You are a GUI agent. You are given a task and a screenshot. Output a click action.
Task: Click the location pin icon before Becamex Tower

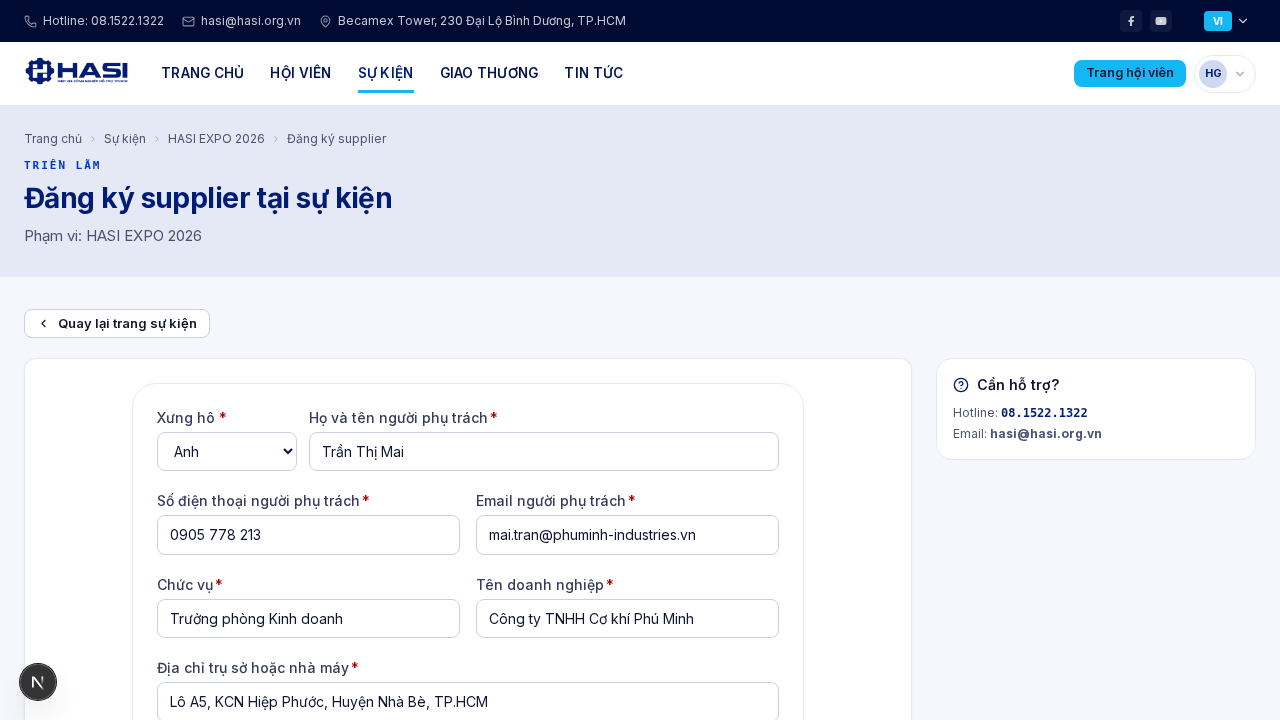tap(325, 21)
